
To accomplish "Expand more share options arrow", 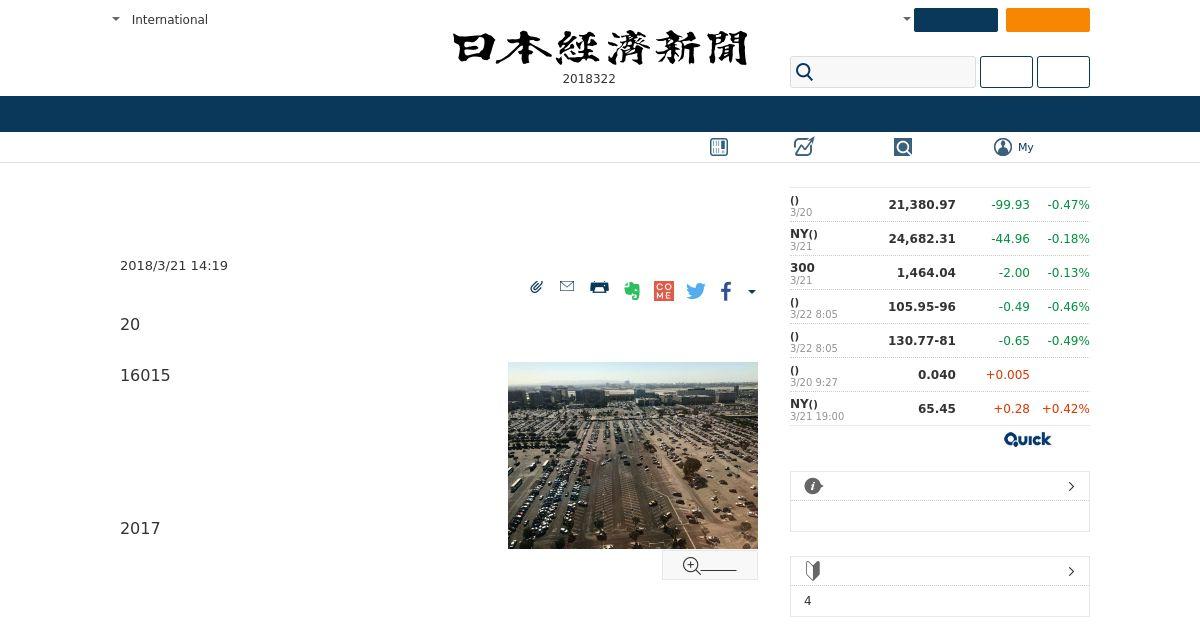I will [752, 292].
